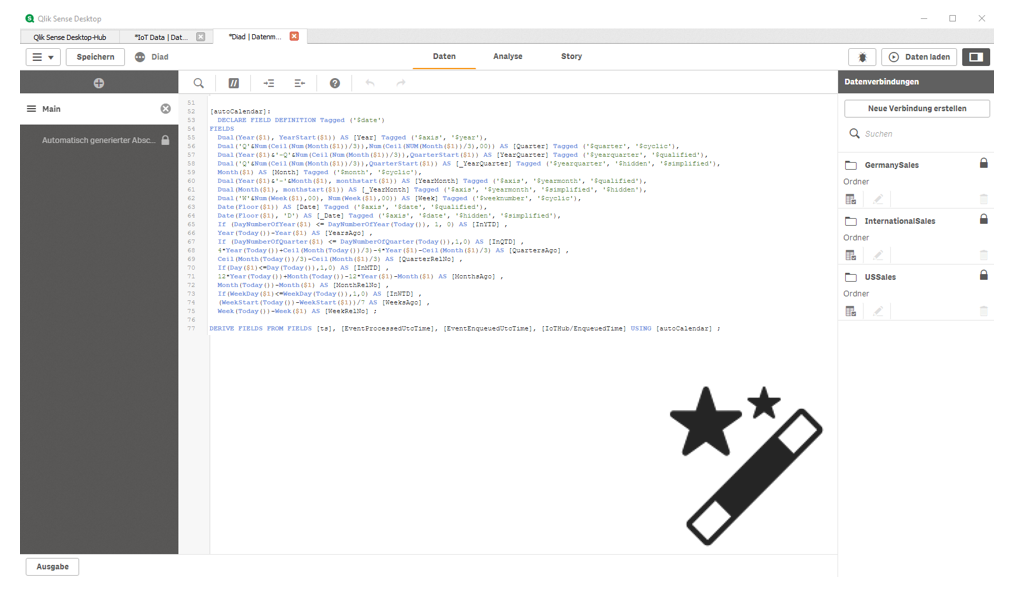Click edit pencil icon under USSales
1016x595 pixels.
click(x=878, y=311)
